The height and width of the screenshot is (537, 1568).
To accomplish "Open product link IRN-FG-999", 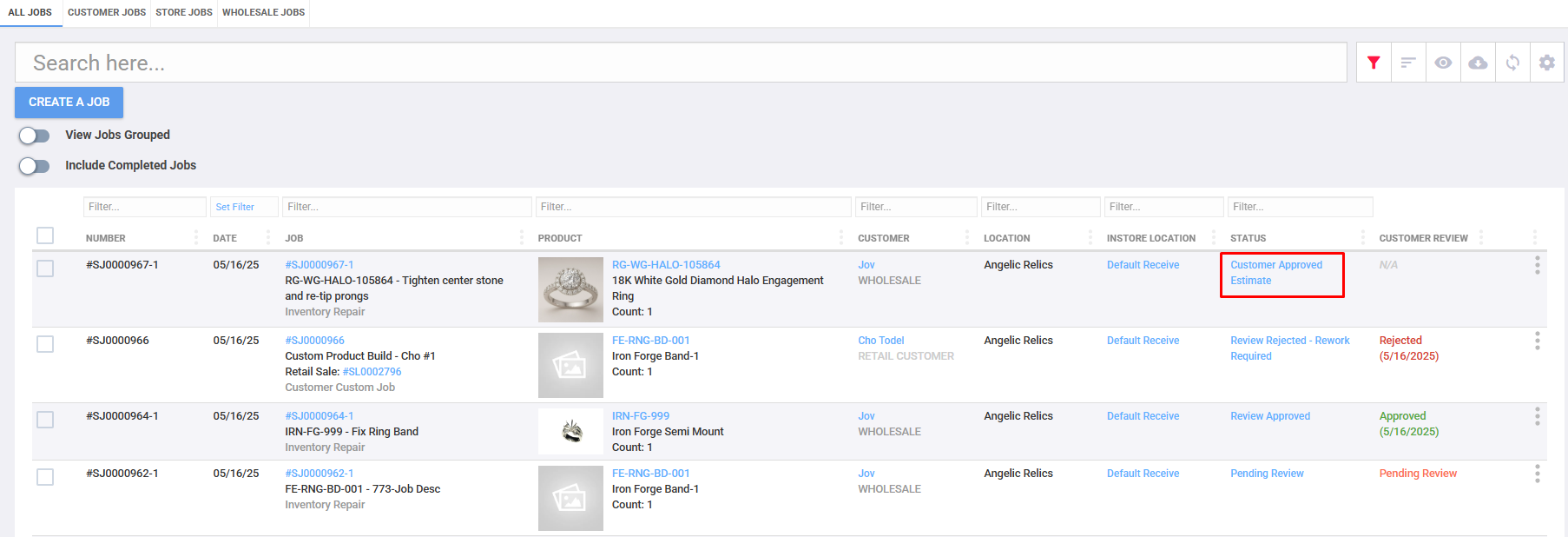I will point(641,416).
